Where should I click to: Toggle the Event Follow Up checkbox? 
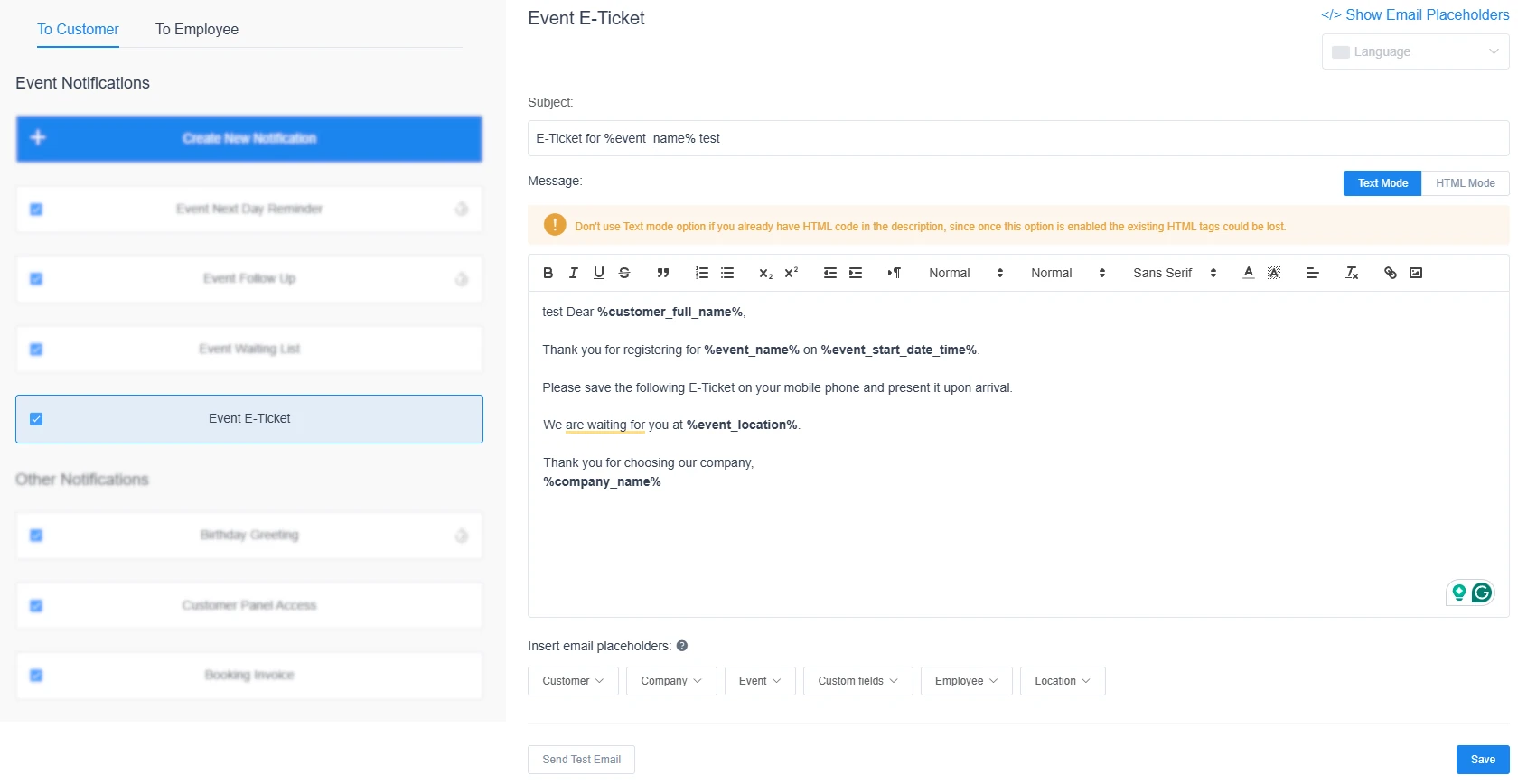click(x=36, y=279)
